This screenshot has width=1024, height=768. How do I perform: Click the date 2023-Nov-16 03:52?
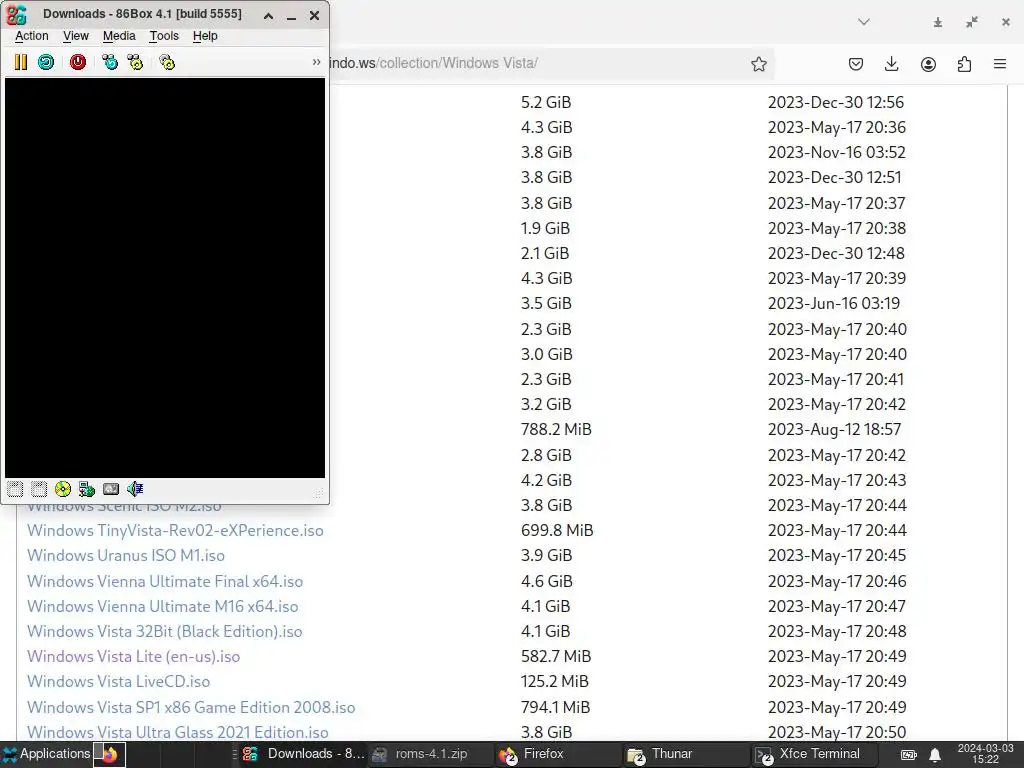(836, 152)
